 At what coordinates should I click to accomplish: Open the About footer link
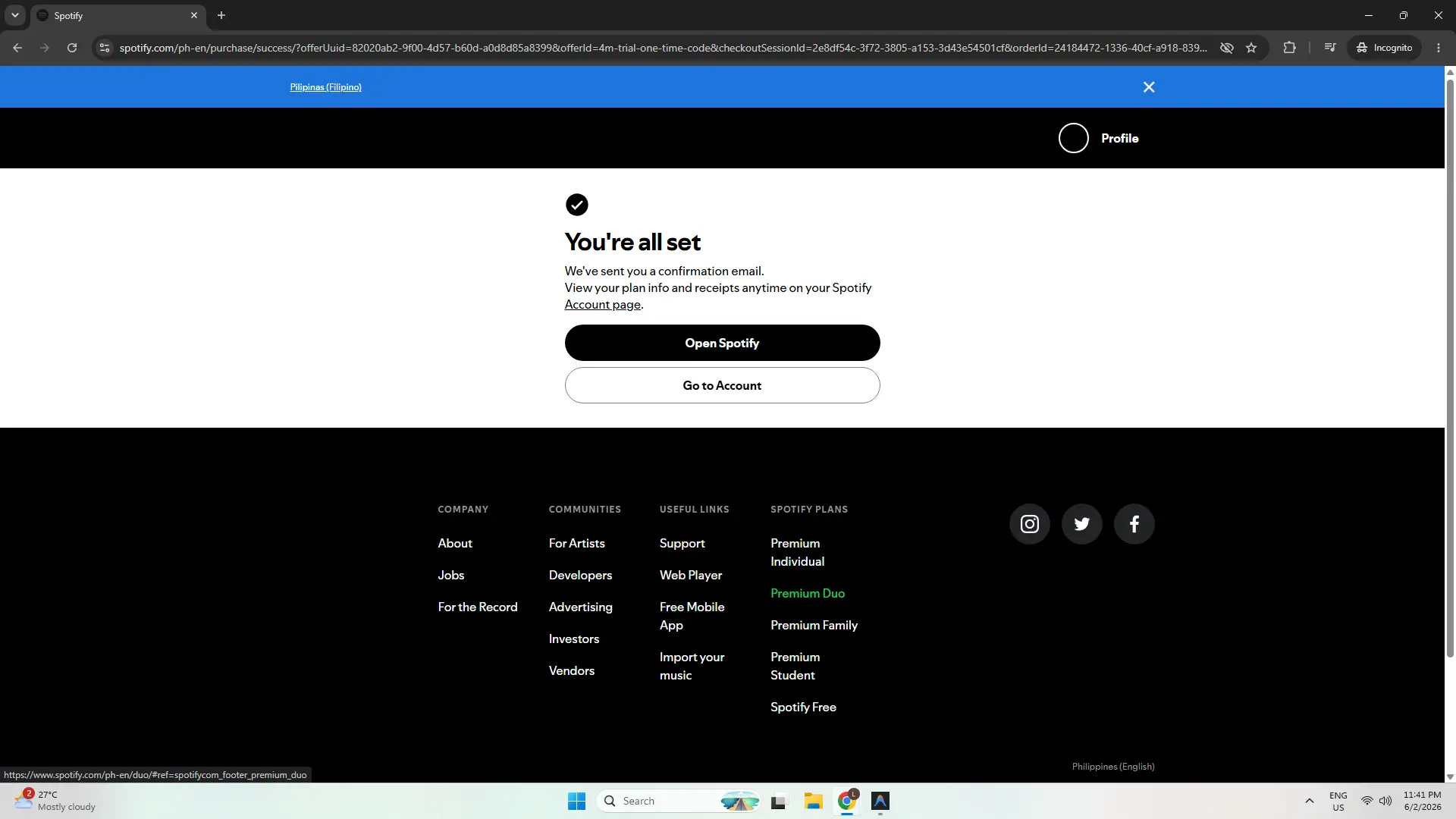pos(455,543)
